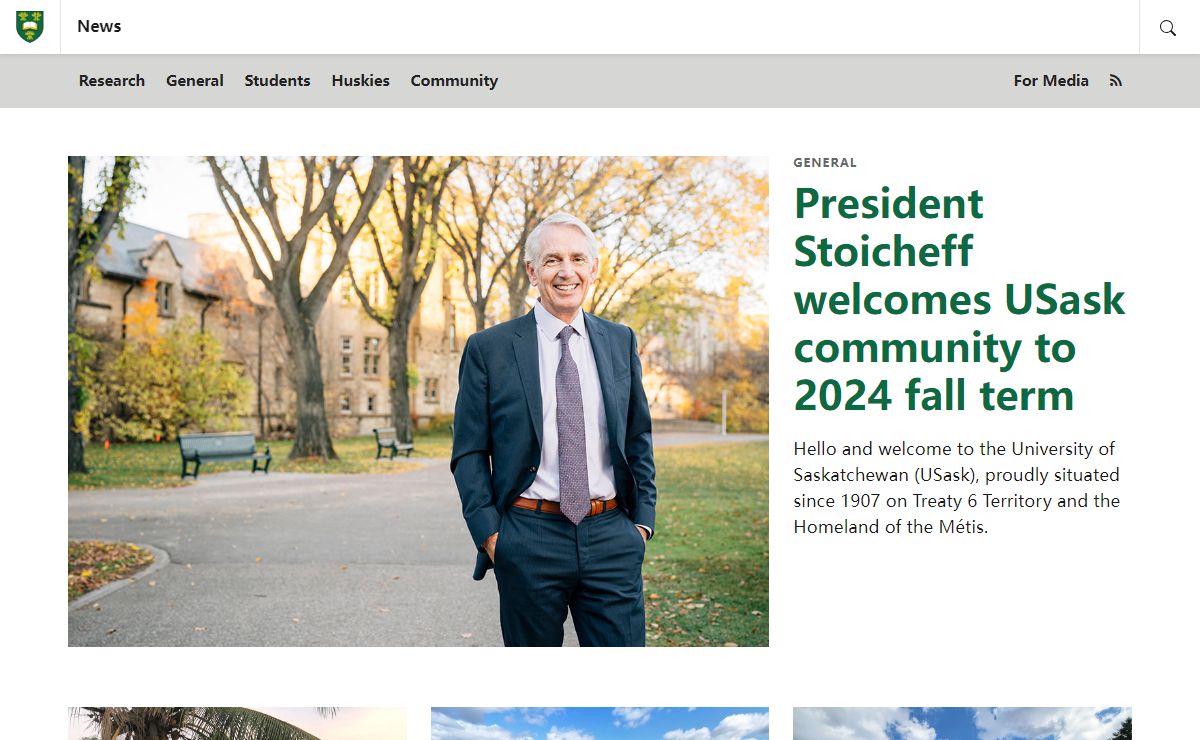Open the President Stoicheff headline article
Image resolution: width=1200 pixels, height=740 pixels.
tap(959, 299)
